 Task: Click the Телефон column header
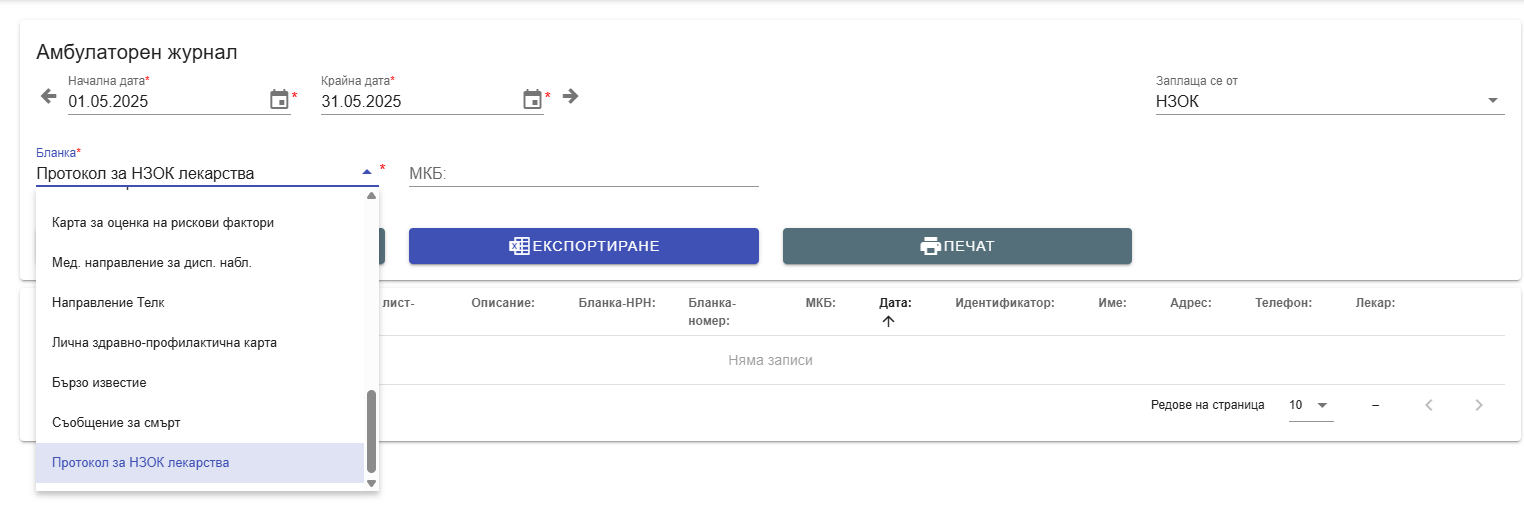pos(1283,303)
